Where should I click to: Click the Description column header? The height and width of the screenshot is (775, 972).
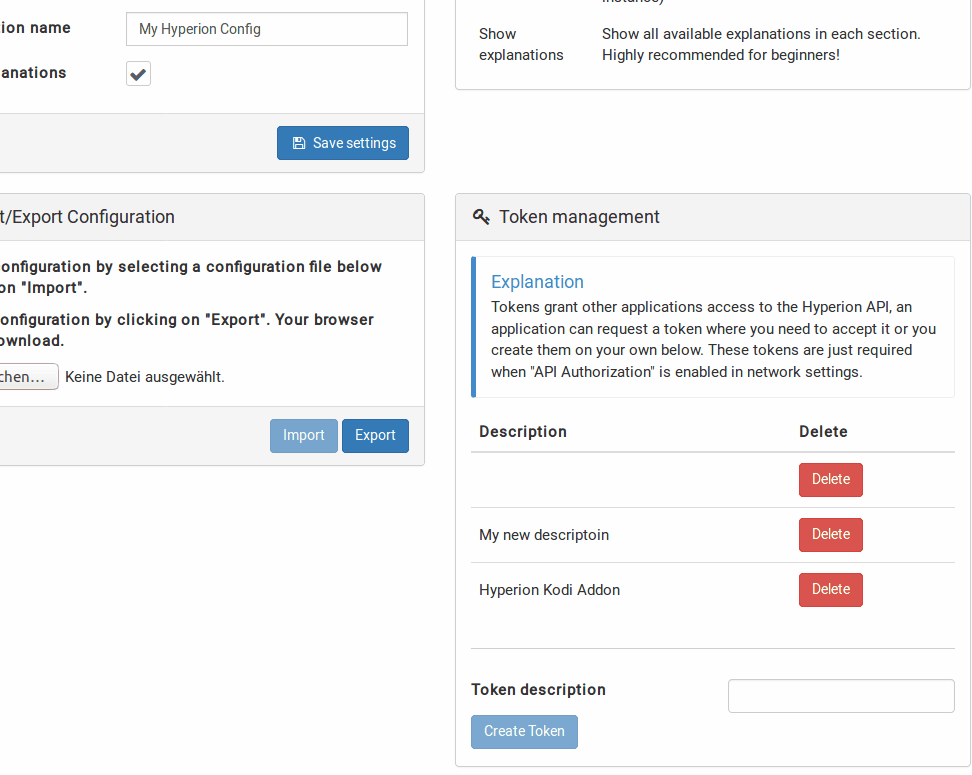(522, 431)
